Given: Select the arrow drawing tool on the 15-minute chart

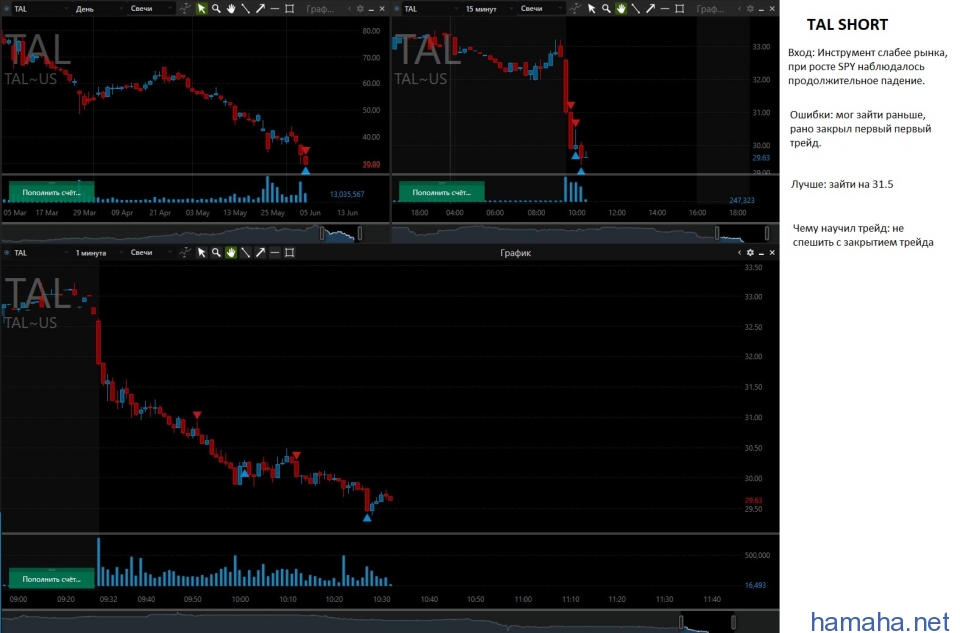Looking at the screenshot, I should tap(650, 9).
